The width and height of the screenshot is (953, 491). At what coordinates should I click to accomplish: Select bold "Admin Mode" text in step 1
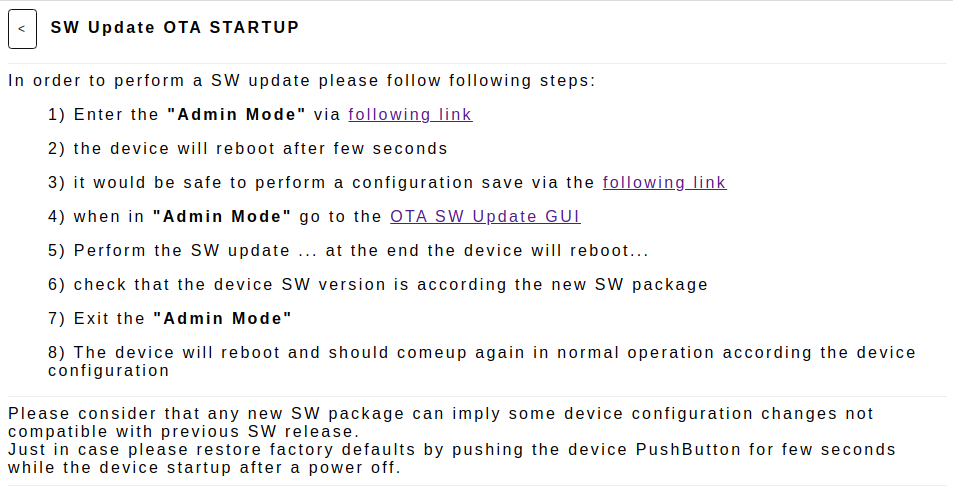(236, 114)
